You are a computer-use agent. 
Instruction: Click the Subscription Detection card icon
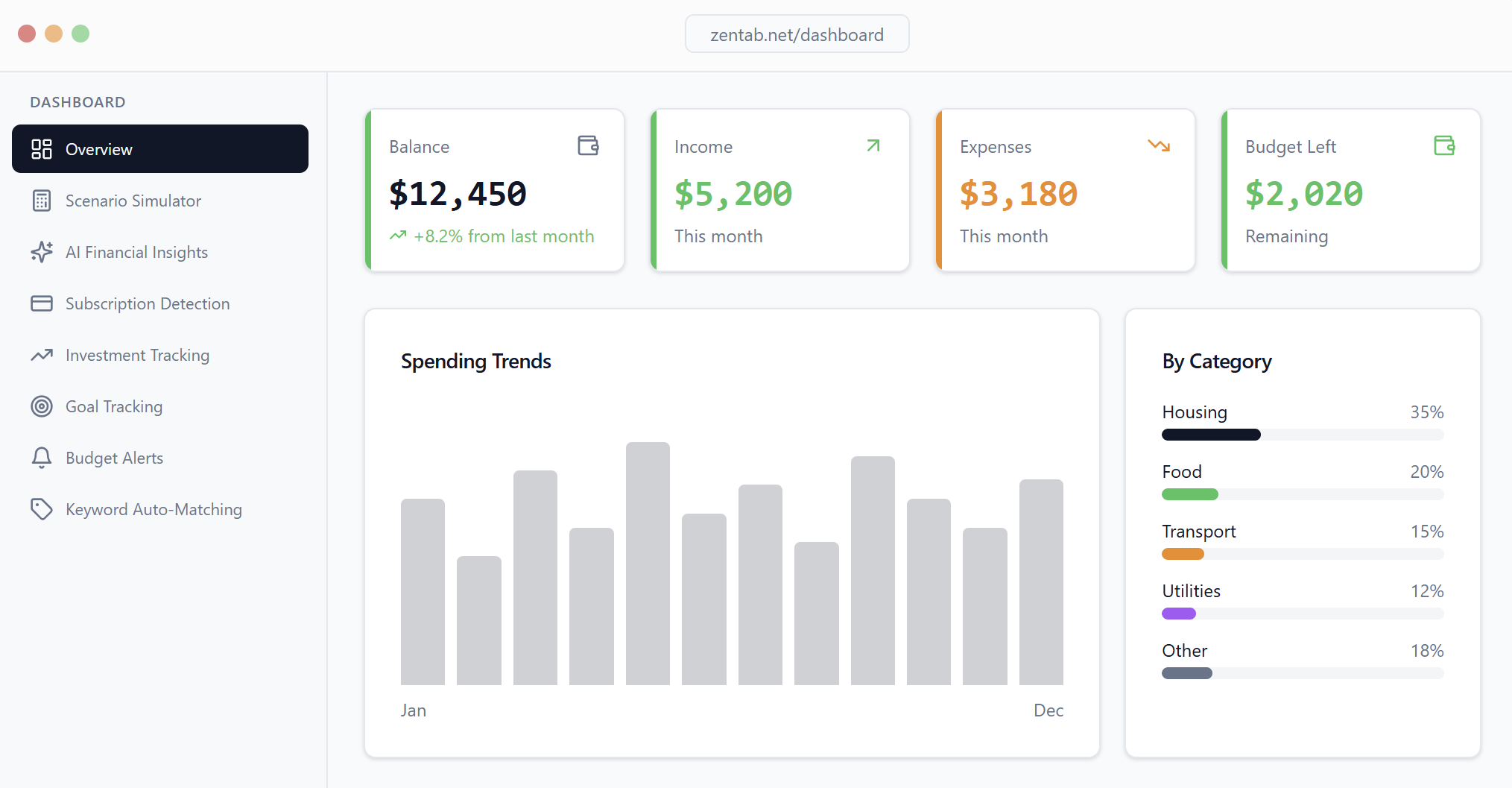click(x=42, y=303)
